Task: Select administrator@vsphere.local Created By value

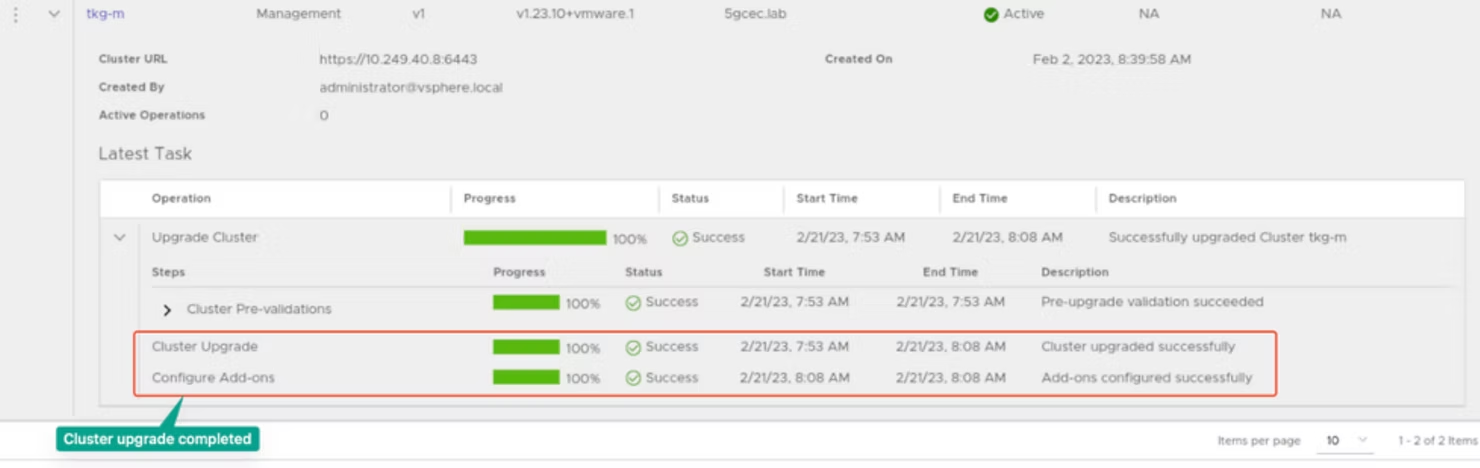Action: [411, 87]
